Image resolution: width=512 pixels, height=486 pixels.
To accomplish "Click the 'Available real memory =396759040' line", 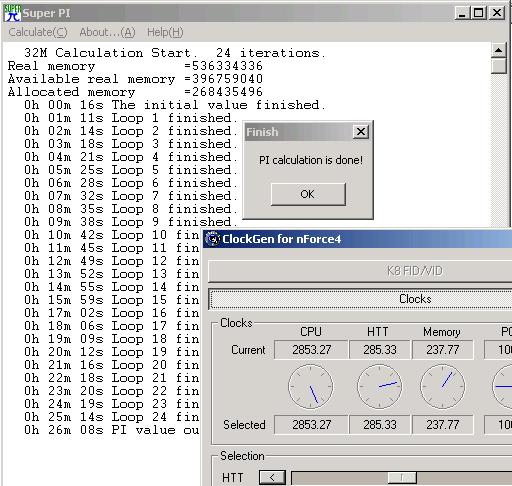I will click(x=135, y=79).
